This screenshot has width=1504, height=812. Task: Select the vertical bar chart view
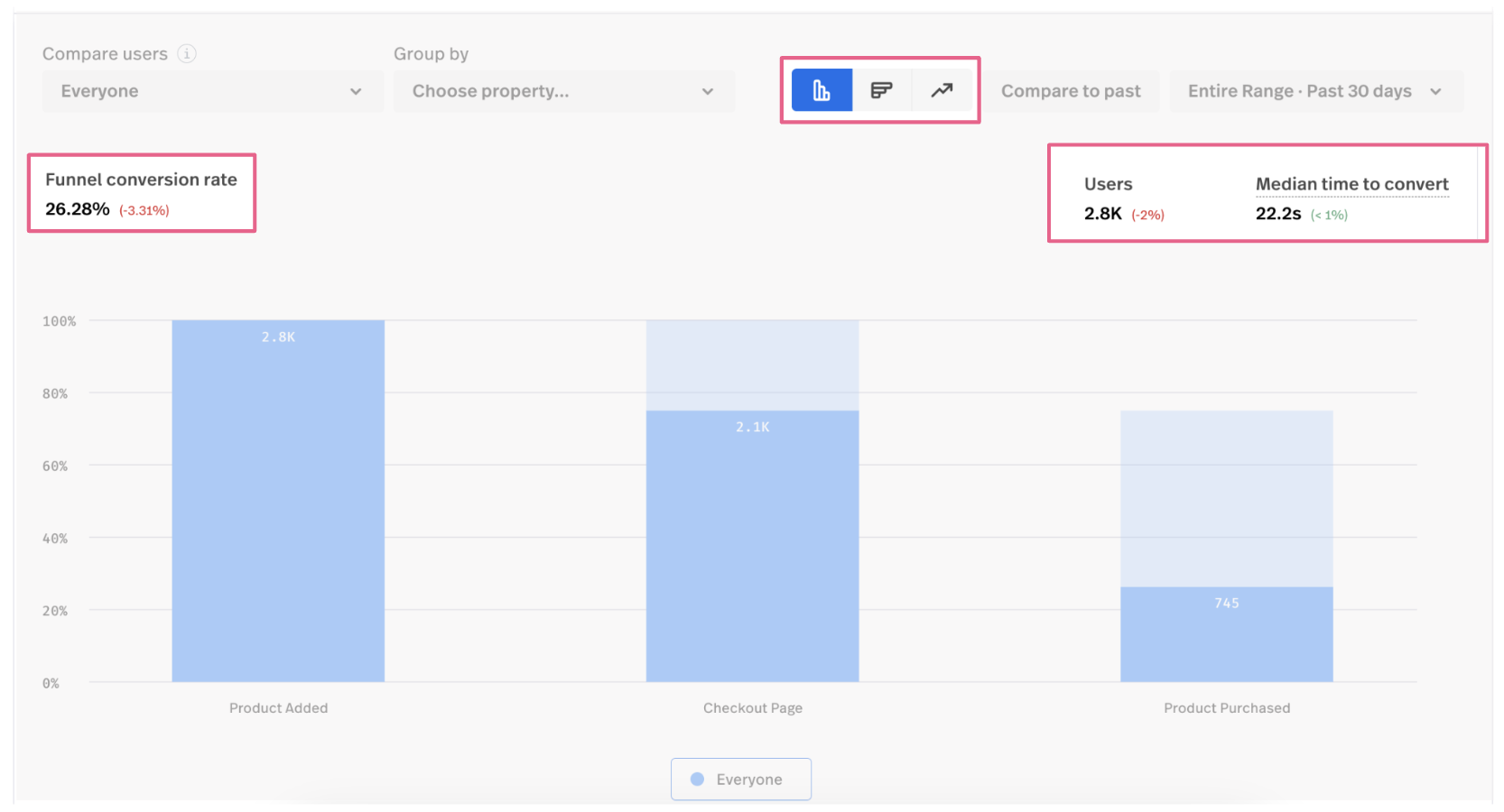[822, 90]
